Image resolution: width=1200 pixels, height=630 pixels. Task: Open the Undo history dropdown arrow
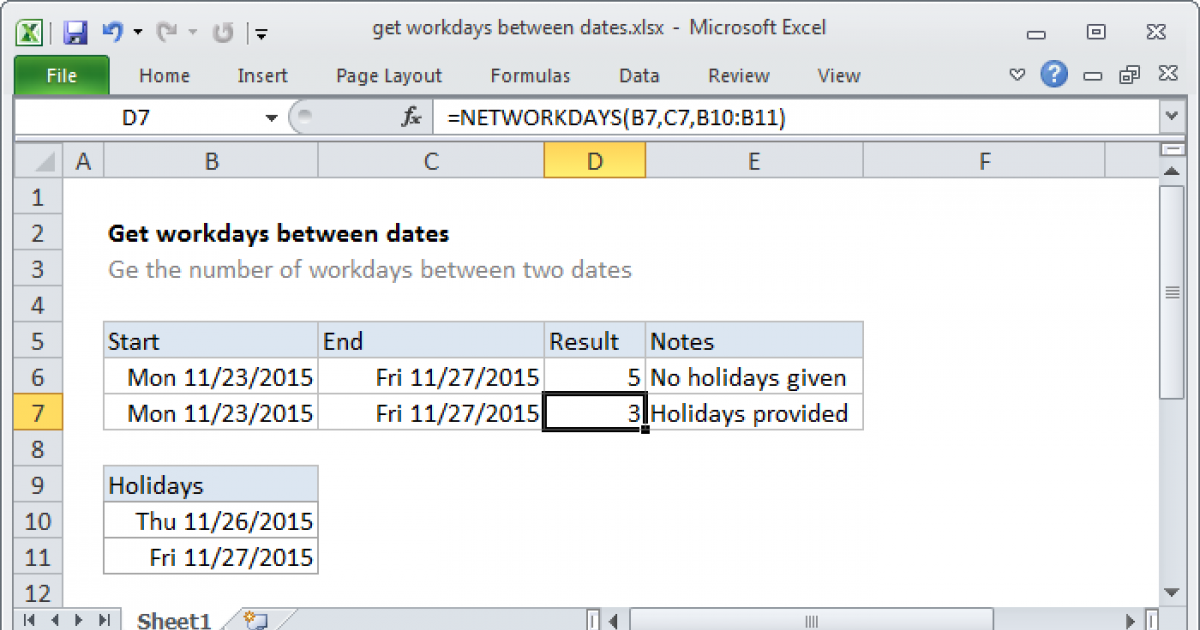(x=137, y=32)
